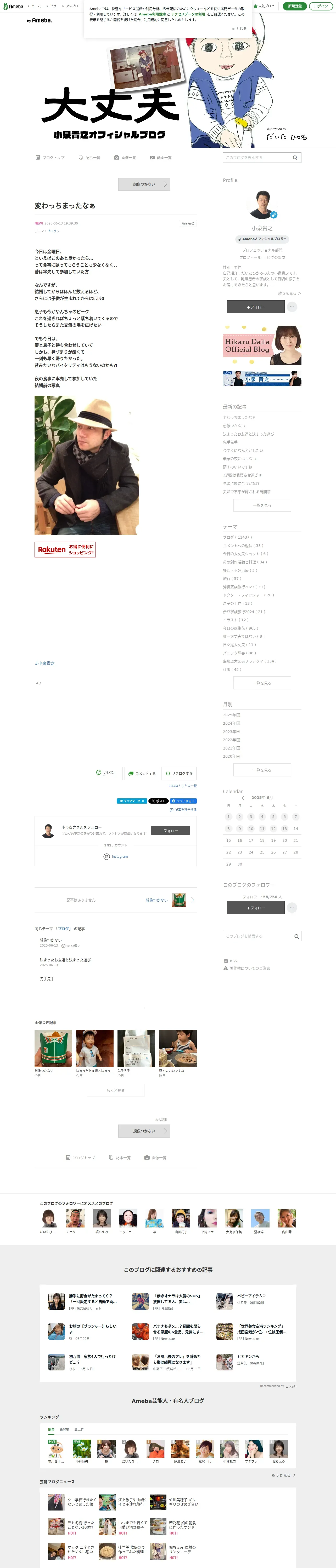
Task: Click the コメントする button
Action: click(x=142, y=773)
